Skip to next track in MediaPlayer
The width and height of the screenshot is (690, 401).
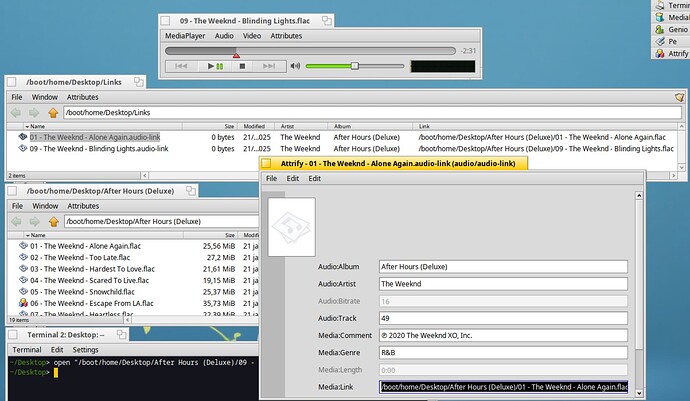tap(268, 66)
